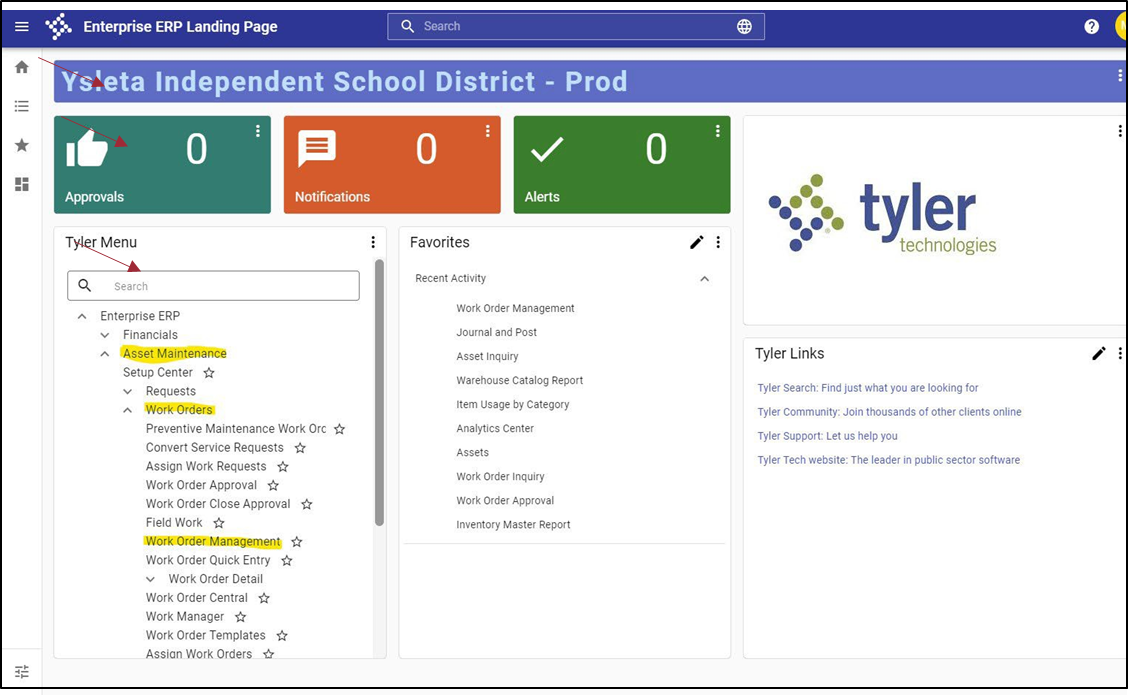Edit Favorites with pencil icon
1128x695 pixels.
[x=696, y=242]
